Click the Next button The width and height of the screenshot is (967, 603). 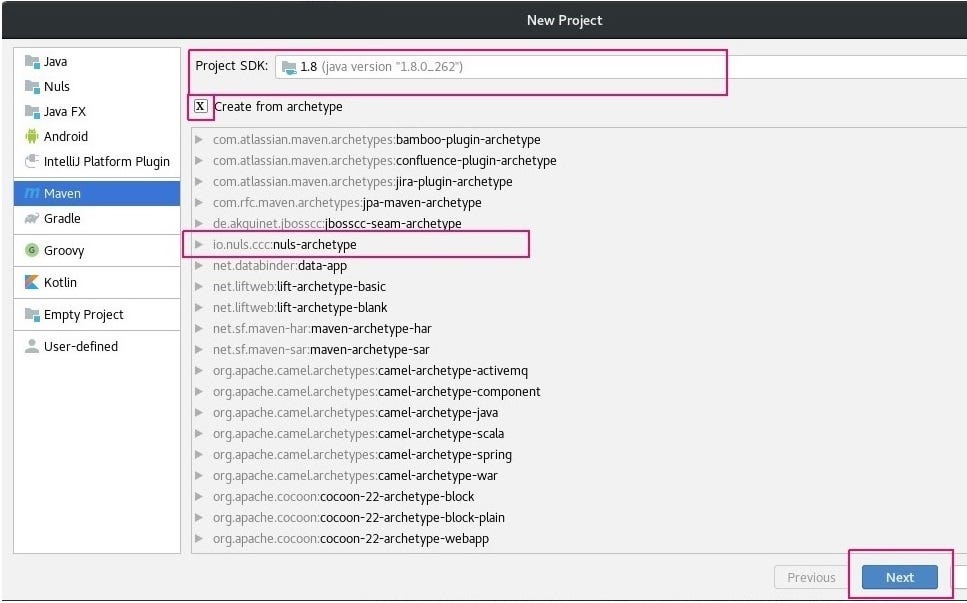tap(900, 578)
